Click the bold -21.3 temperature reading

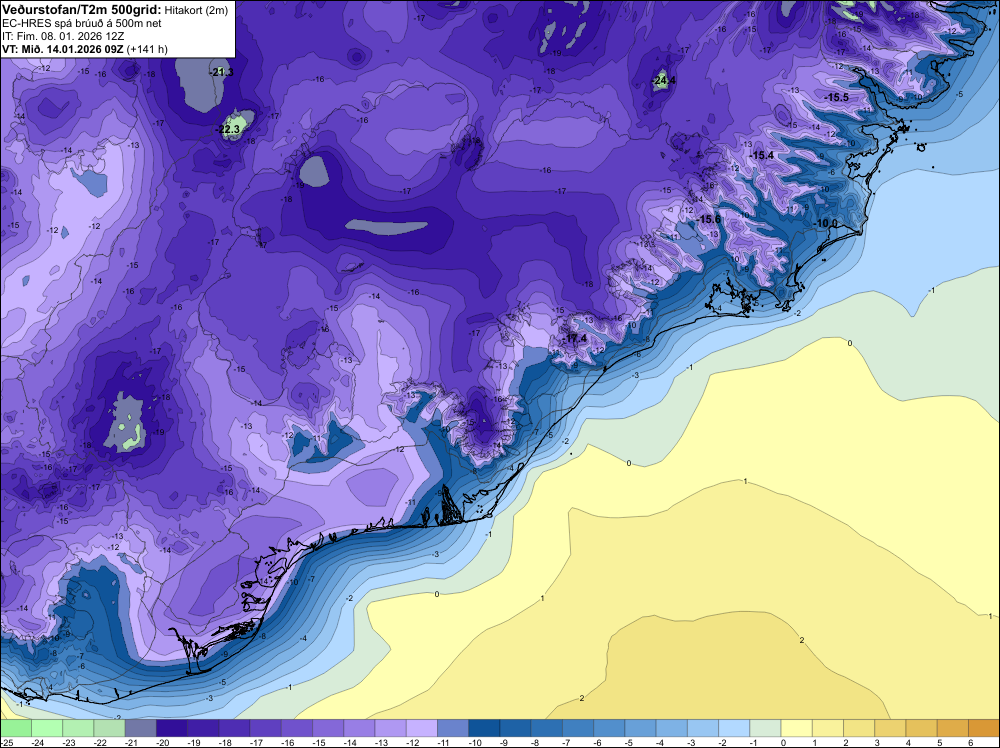click(x=221, y=72)
